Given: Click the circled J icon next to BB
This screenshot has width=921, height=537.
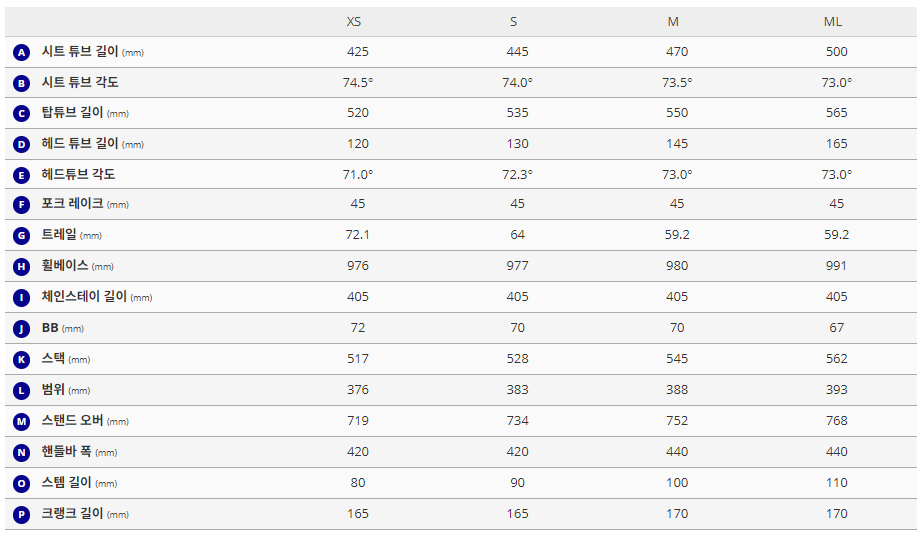Looking at the screenshot, I should click(22, 328).
